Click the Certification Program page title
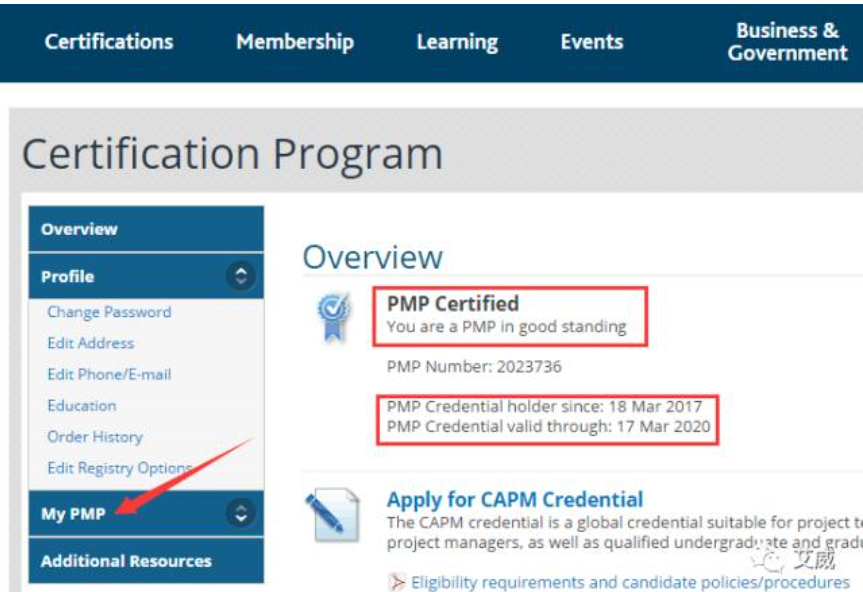The height and width of the screenshot is (592, 863). [x=232, y=155]
